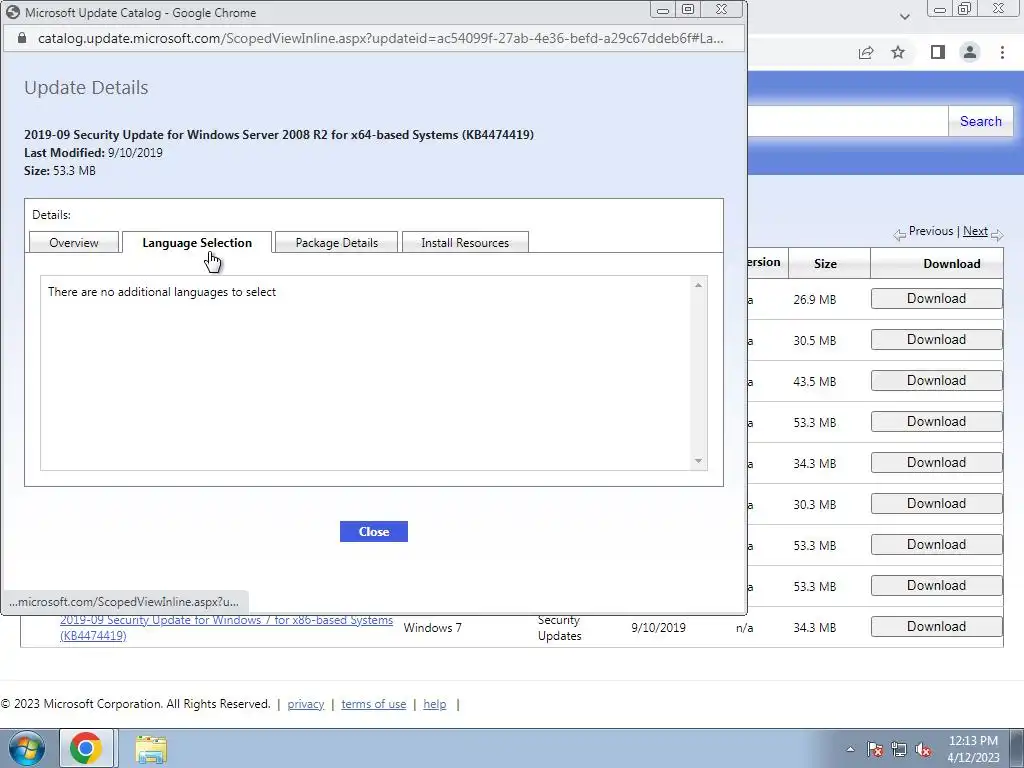Viewport: 1024px width, 768px height.
Task: Download the 30.3 MB update
Action: [x=936, y=504]
